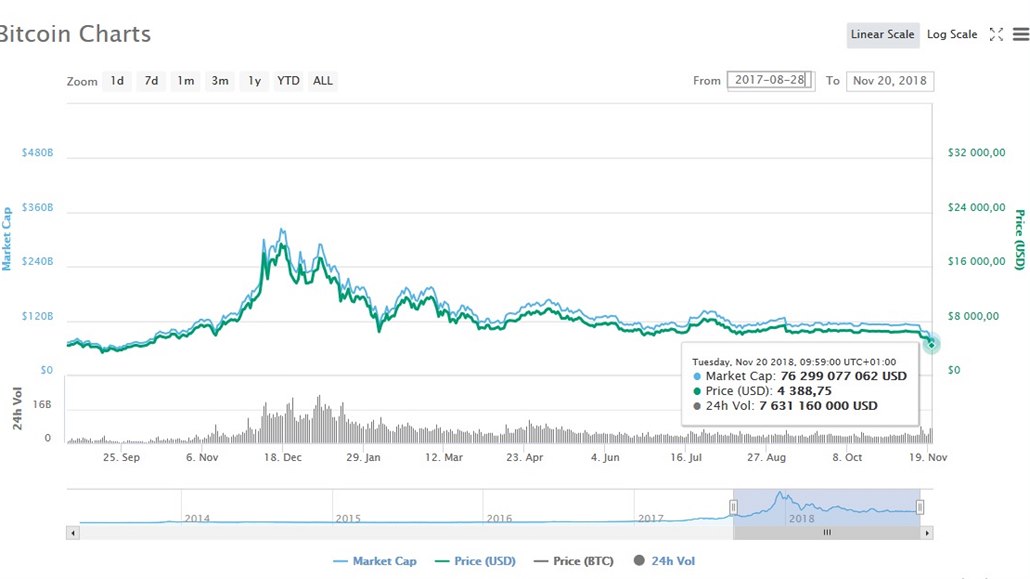Click the '16. Jul' axis label
The height and width of the screenshot is (579, 1030).
(686, 457)
